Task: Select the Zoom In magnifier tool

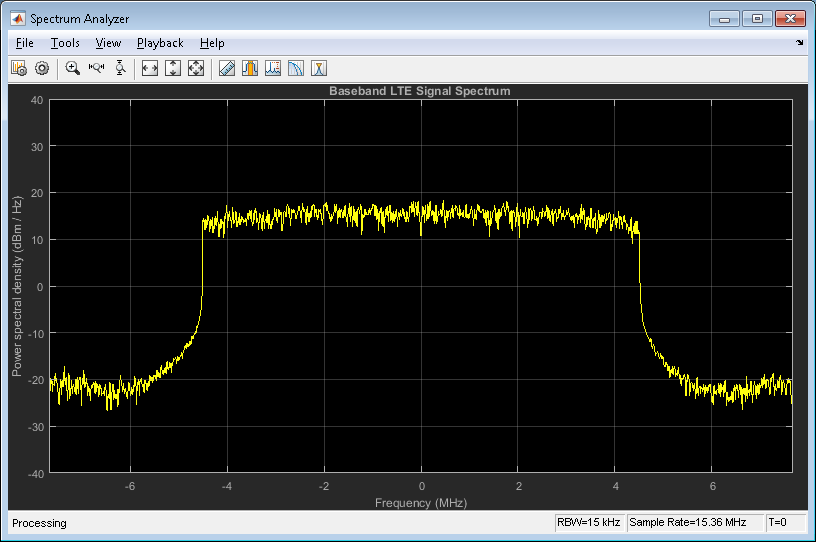Action: [x=73, y=68]
